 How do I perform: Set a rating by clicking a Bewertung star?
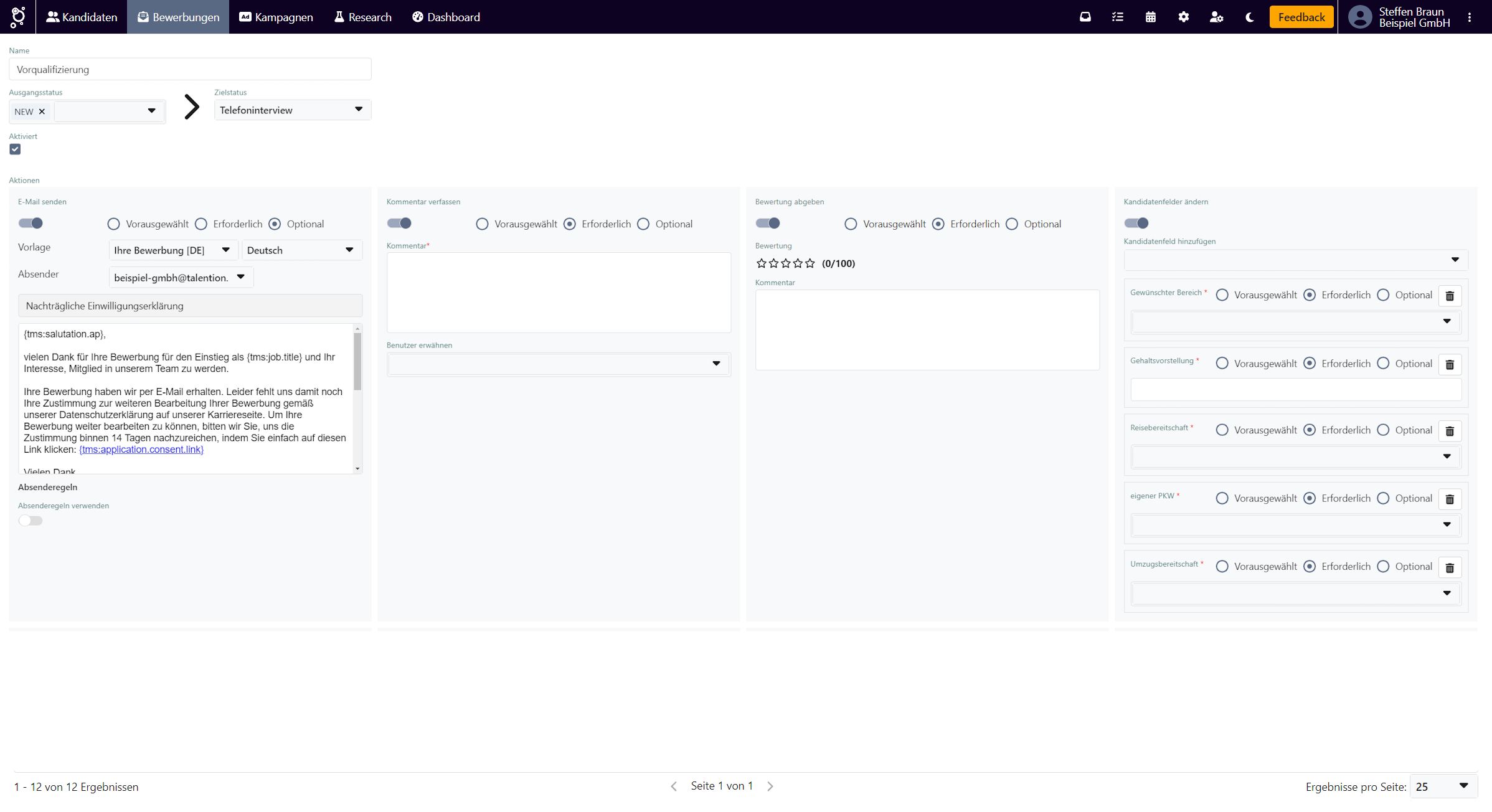[786, 263]
